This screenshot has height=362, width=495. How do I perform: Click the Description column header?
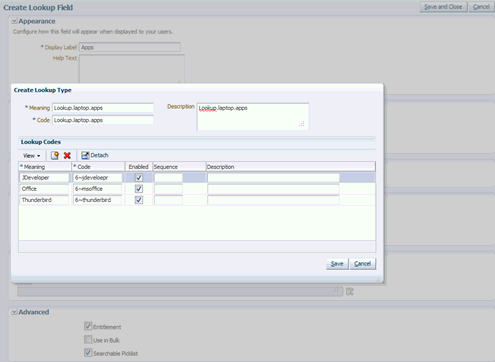point(291,167)
